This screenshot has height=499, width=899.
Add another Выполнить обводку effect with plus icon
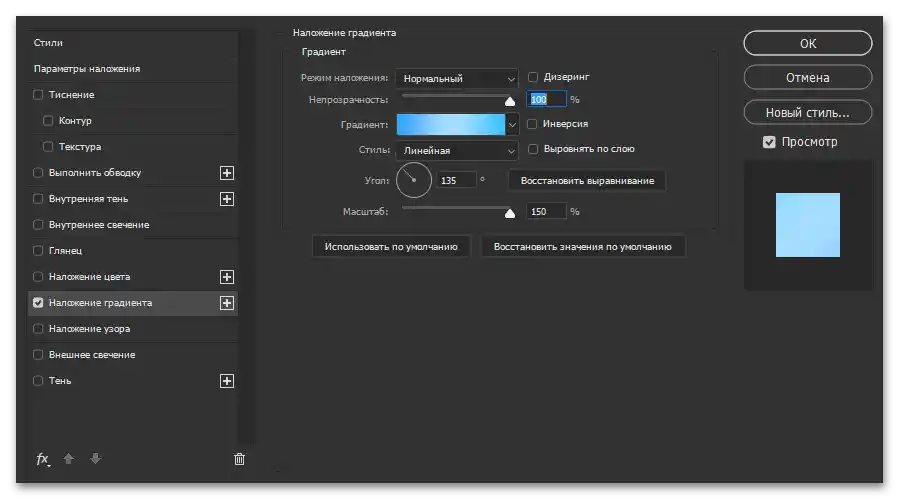(226, 173)
